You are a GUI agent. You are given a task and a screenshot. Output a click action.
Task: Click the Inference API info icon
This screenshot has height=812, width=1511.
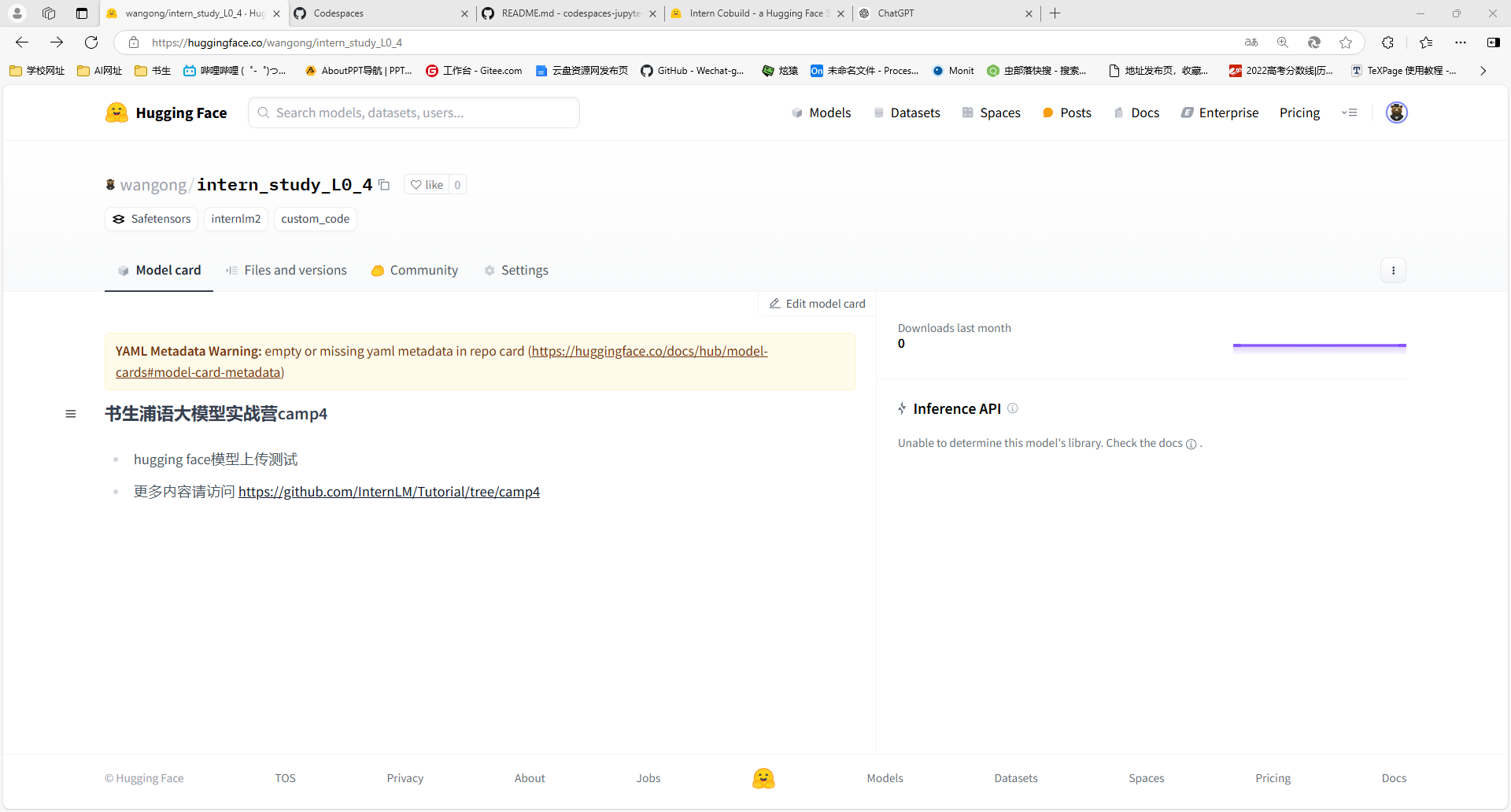click(1013, 408)
